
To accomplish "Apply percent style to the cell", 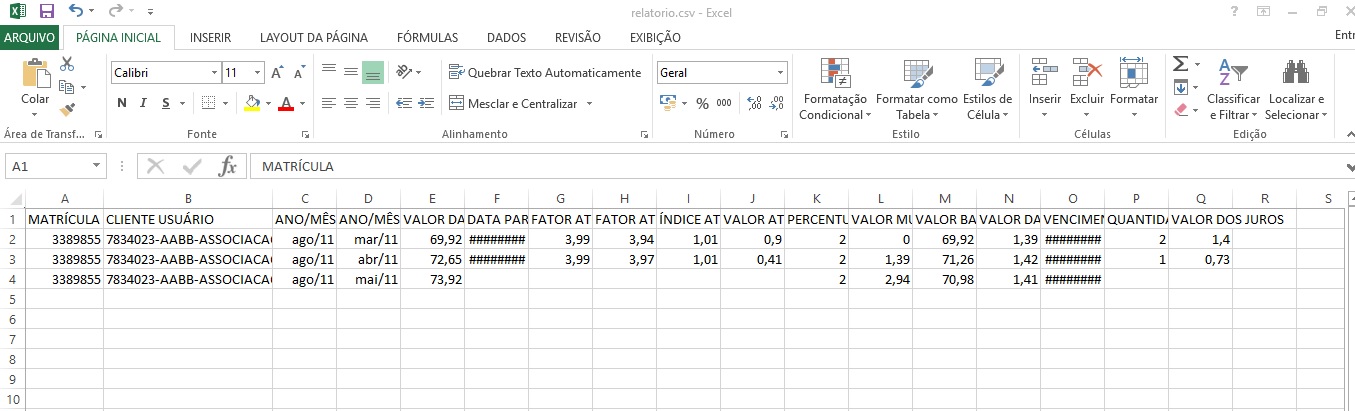I will pyautogui.click(x=702, y=103).
